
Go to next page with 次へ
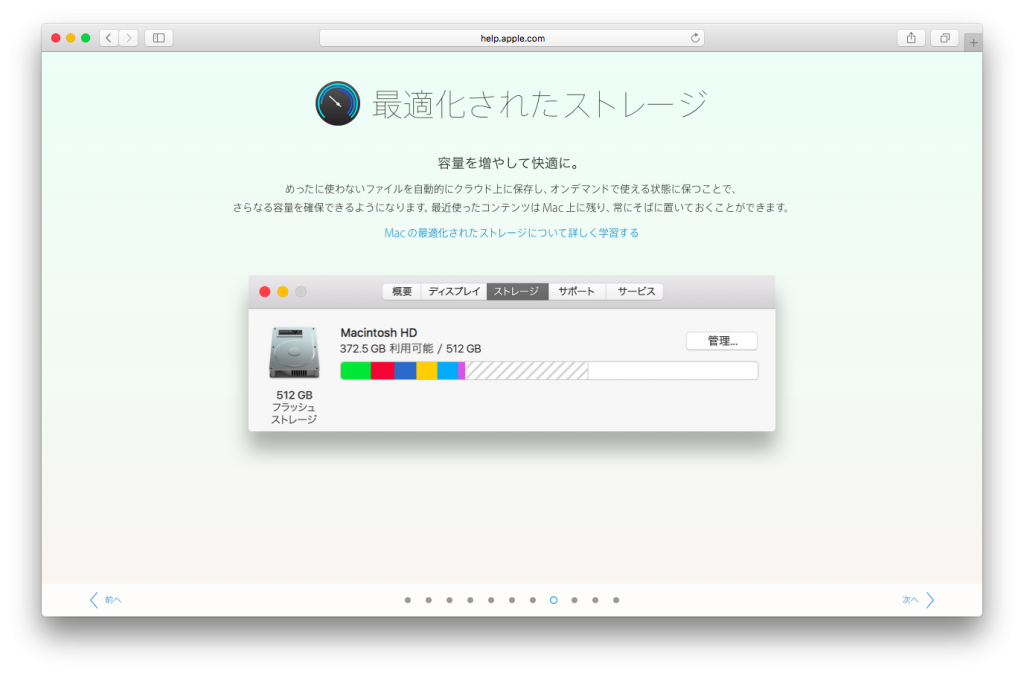click(x=918, y=600)
